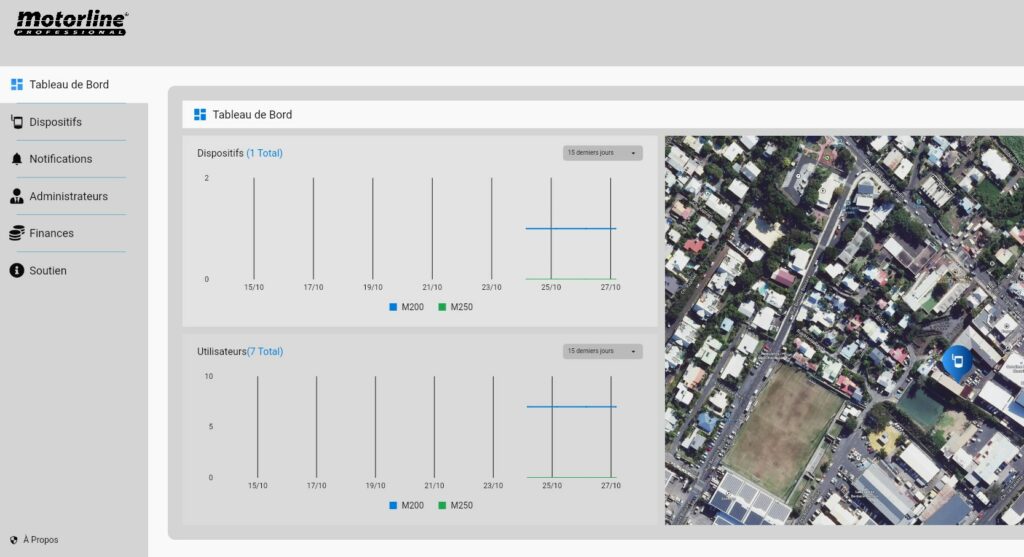Click the À Propos shield icon
This screenshot has width=1024, height=557.
coord(14,540)
